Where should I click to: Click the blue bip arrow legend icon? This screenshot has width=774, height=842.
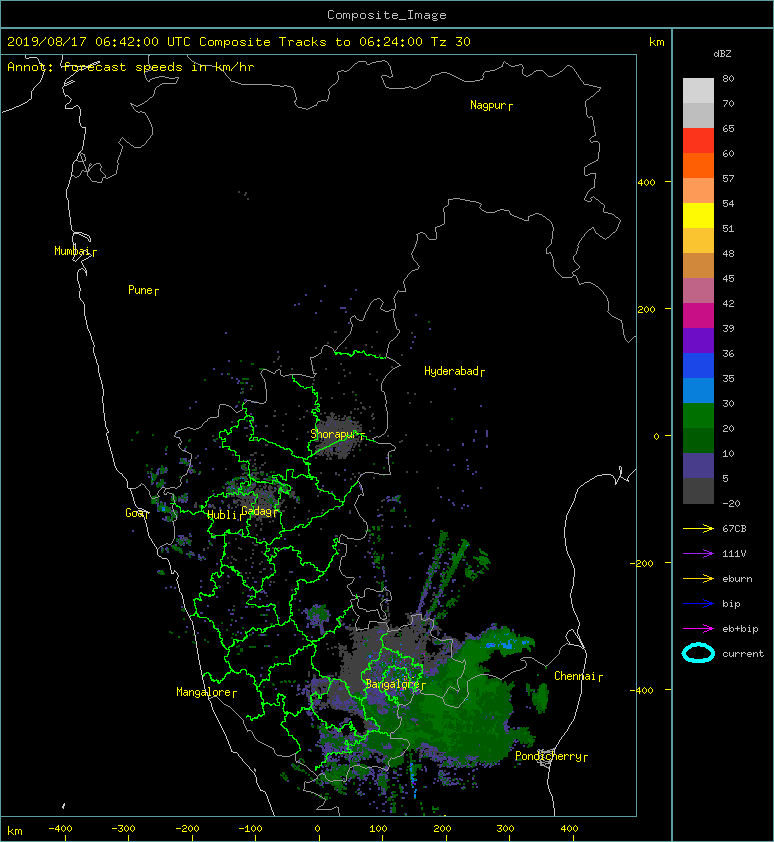pos(698,604)
